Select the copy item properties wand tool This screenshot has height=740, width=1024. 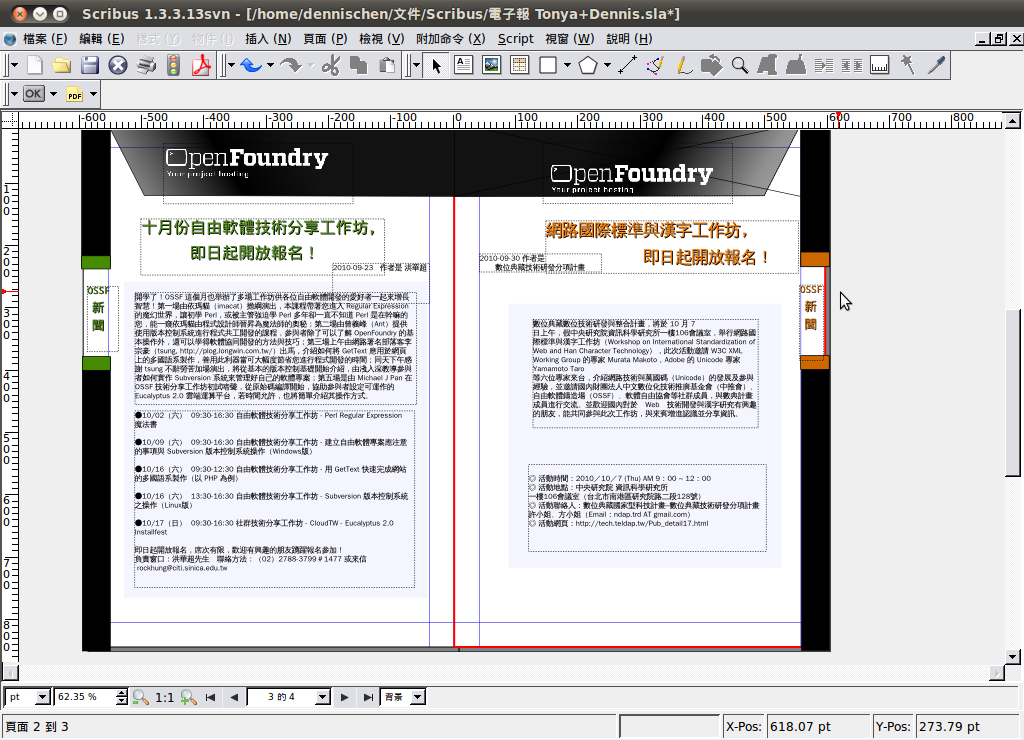coord(908,65)
